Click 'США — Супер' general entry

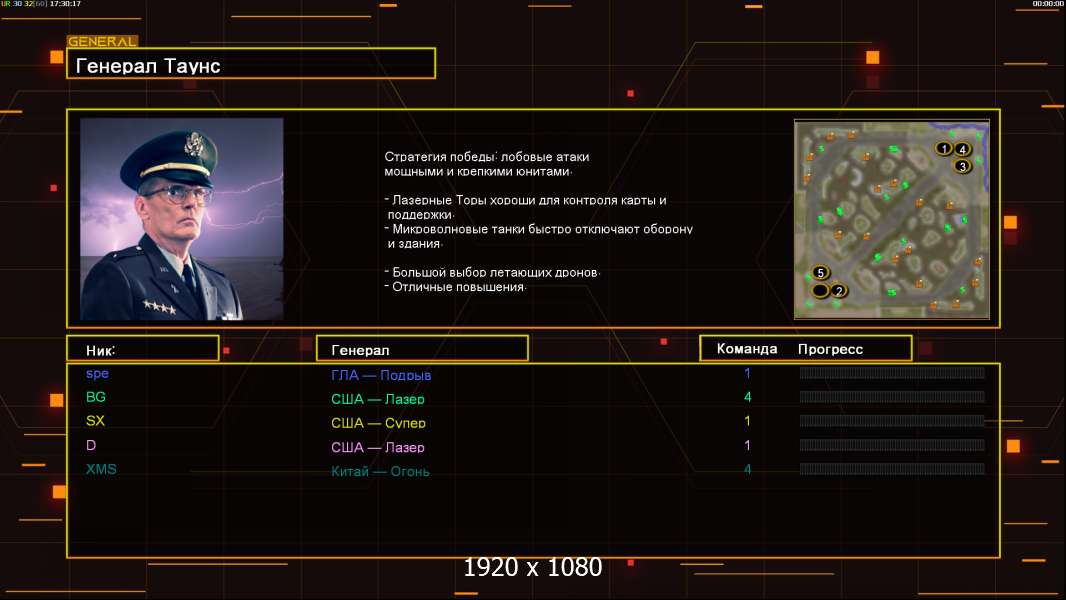(378, 423)
